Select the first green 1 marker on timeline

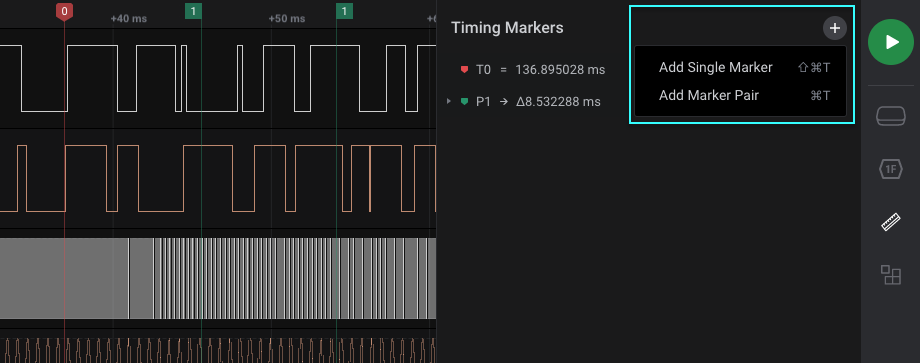click(x=193, y=11)
